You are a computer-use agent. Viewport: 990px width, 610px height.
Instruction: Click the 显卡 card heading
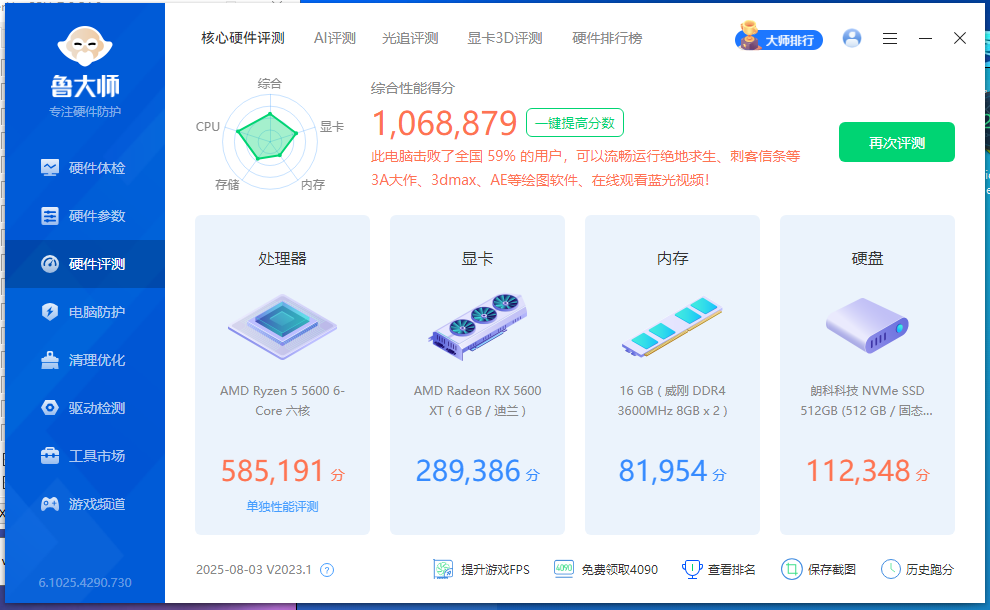click(477, 258)
